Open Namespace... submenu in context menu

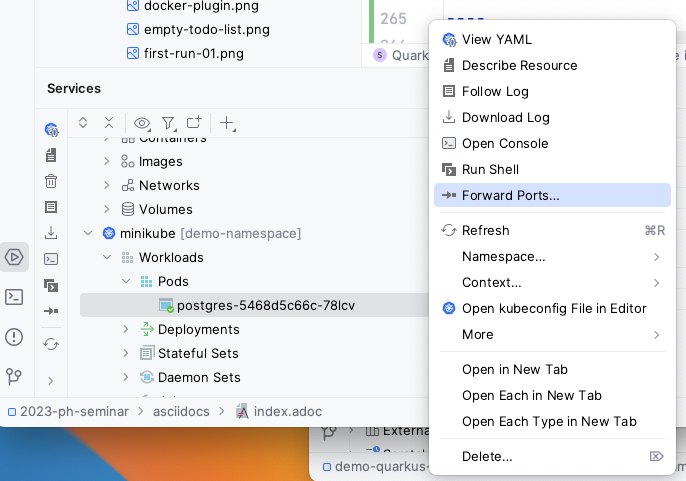552,256
